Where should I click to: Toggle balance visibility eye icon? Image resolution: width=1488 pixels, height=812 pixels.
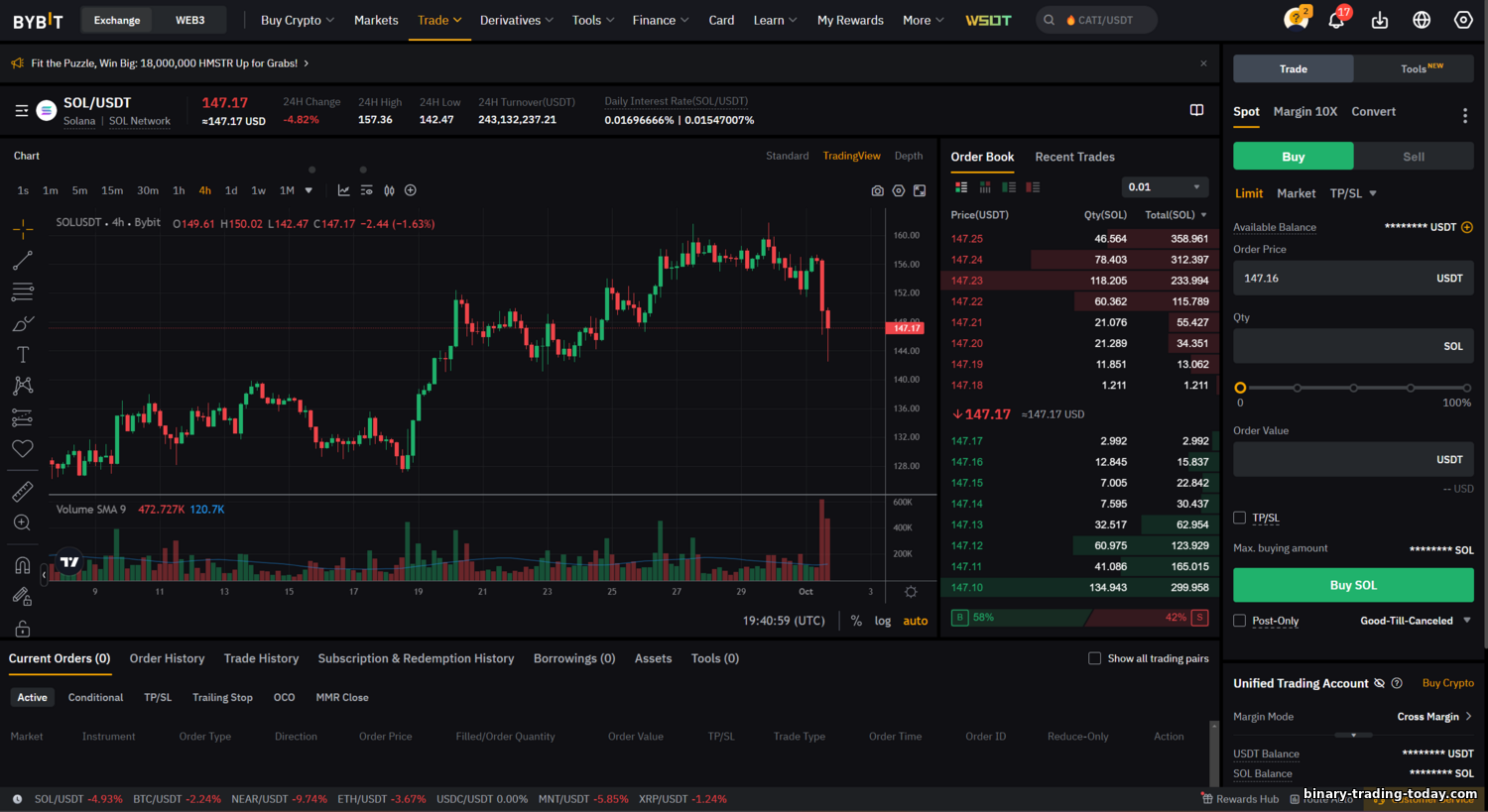point(1378,683)
